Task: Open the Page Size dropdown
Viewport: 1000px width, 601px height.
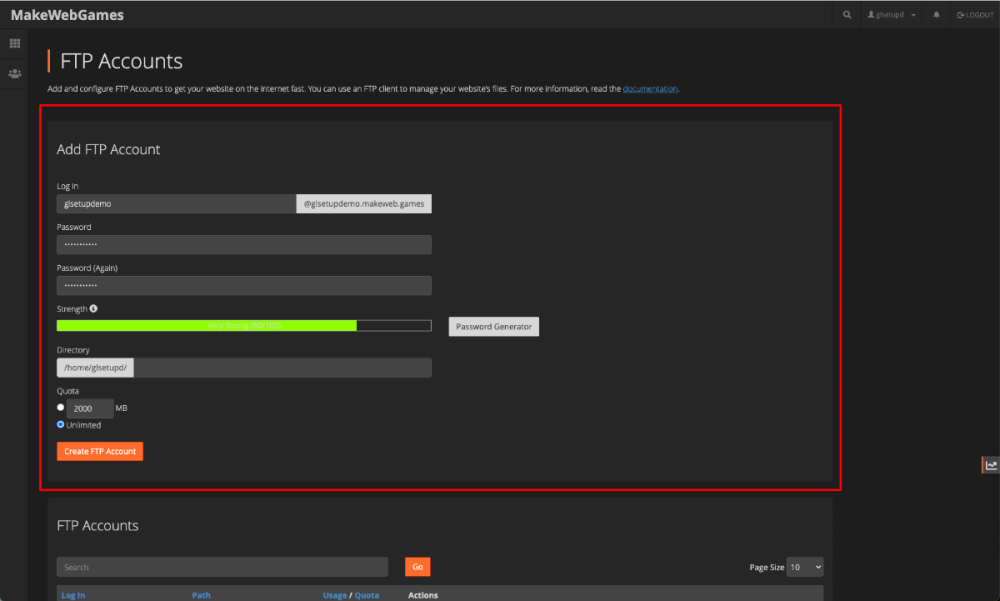Action: tap(804, 567)
